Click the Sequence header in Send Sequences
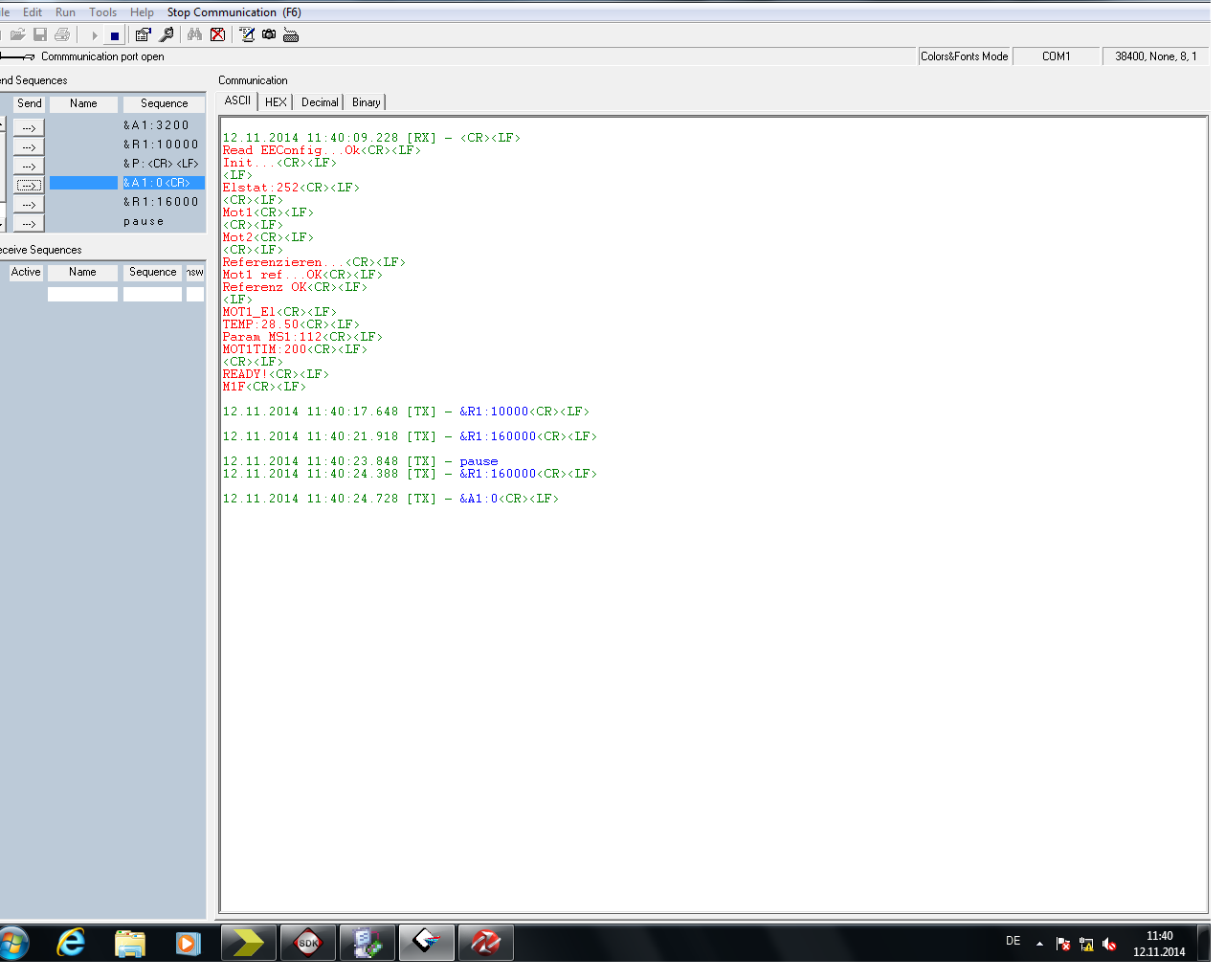Viewport: 1225px width, 980px height. pyautogui.click(x=164, y=103)
